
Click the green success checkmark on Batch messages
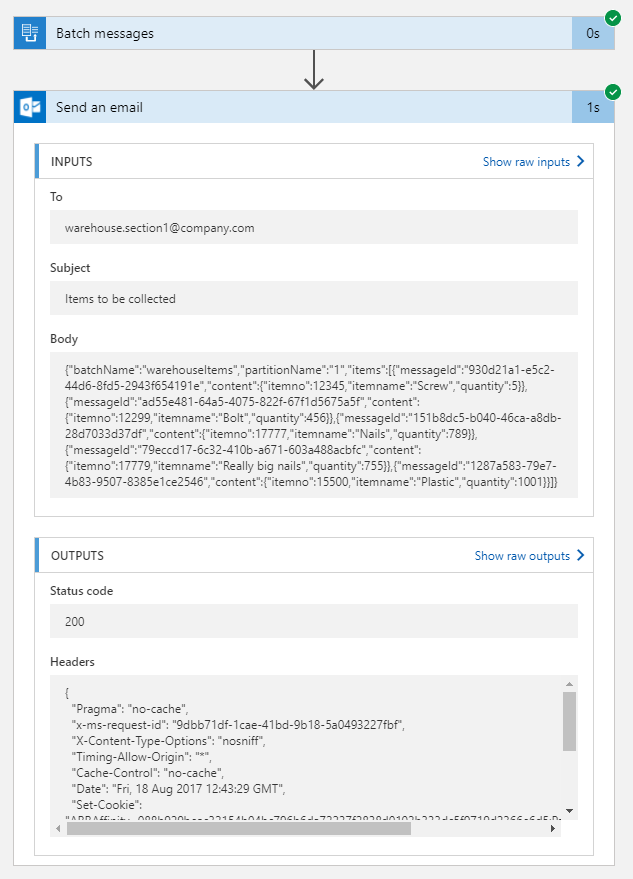(612, 18)
